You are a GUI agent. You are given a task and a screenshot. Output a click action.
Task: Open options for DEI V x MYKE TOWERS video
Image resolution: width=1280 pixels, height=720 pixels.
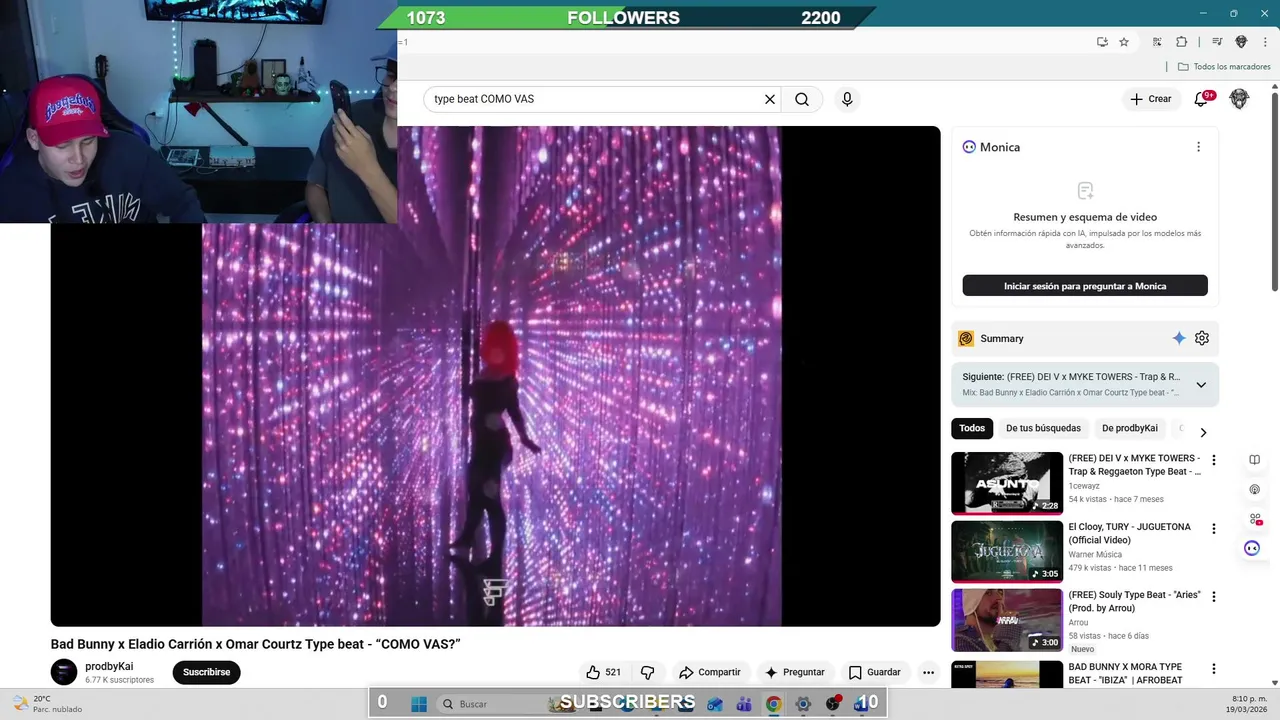click(x=1214, y=461)
